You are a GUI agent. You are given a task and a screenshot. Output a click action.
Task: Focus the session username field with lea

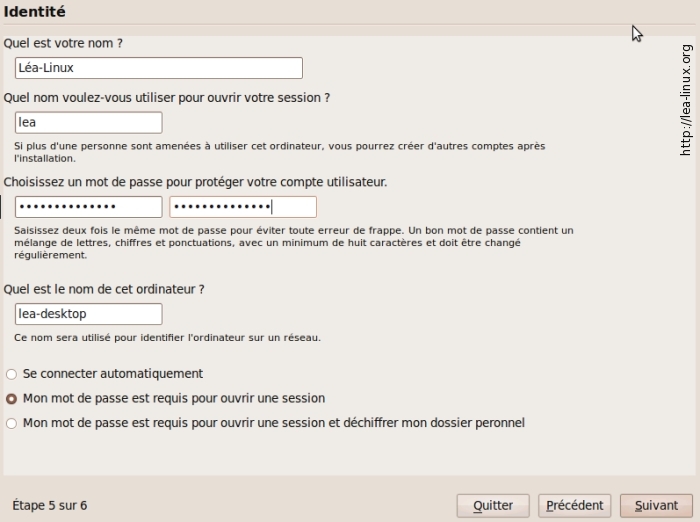click(88, 122)
